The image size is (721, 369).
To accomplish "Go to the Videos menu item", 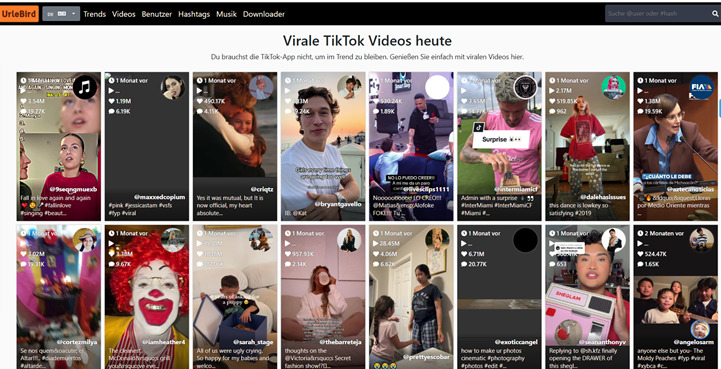I will (x=124, y=14).
